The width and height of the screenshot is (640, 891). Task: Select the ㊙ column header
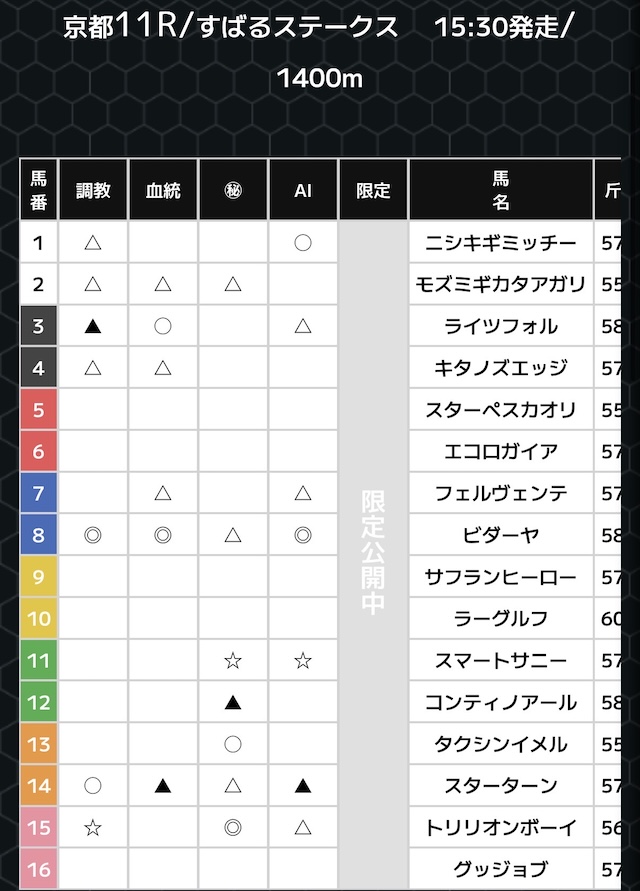coord(233,190)
